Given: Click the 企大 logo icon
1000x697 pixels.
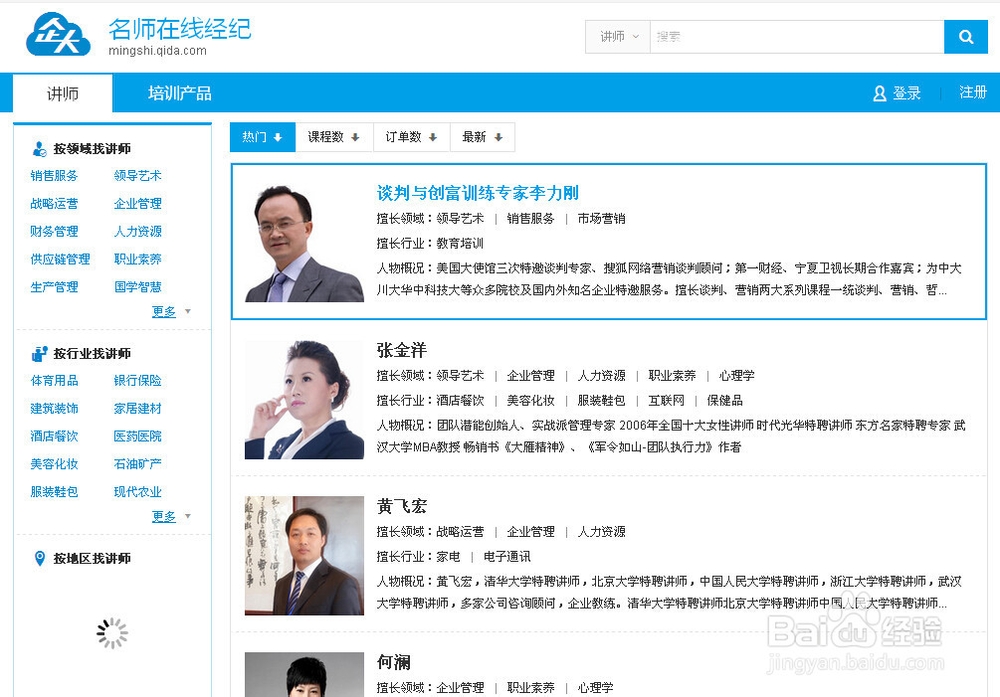Looking at the screenshot, I should 57,31.
